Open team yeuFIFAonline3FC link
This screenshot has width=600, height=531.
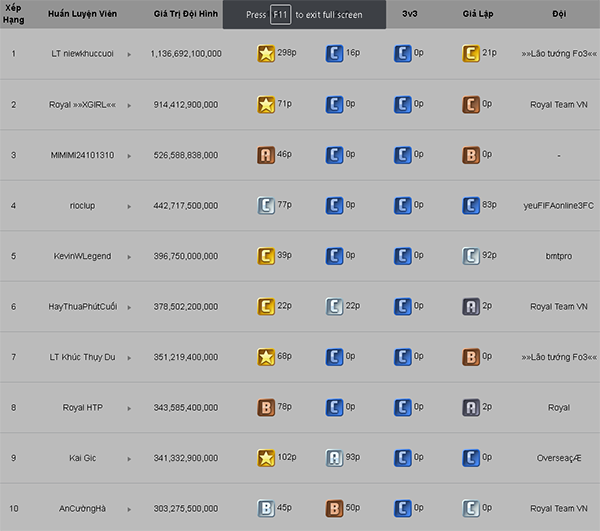[559, 205]
